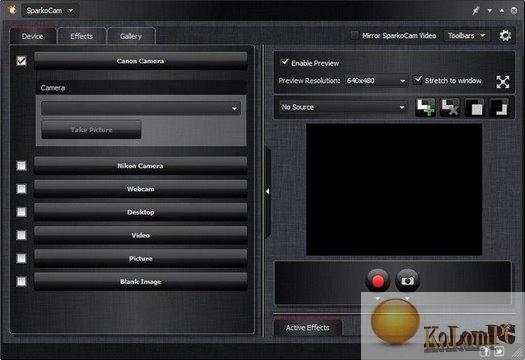The height and width of the screenshot is (360, 525).
Task: Click the add source icon with green plus
Action: click(x=425, y=107)
